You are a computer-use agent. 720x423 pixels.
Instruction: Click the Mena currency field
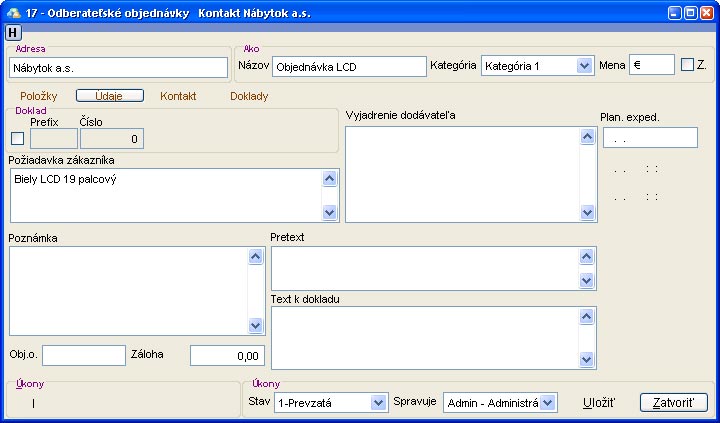[x=652, y=66]
